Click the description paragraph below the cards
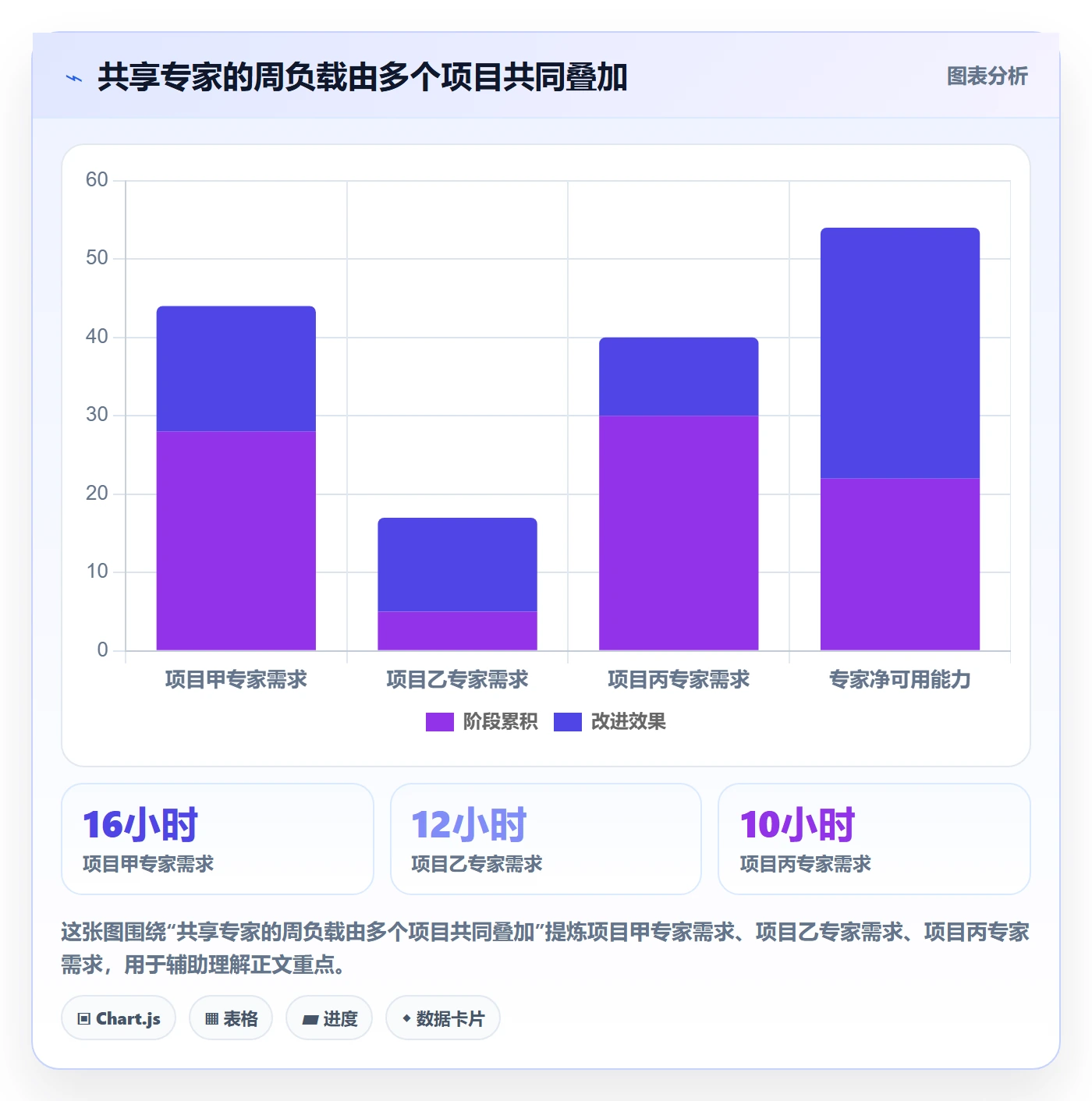The image size is (1092, 1101). click(545, 948)
